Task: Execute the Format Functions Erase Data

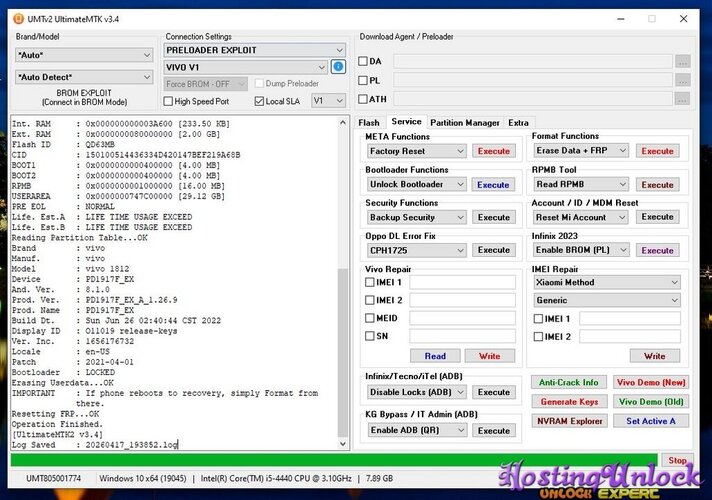Action: 658,151
